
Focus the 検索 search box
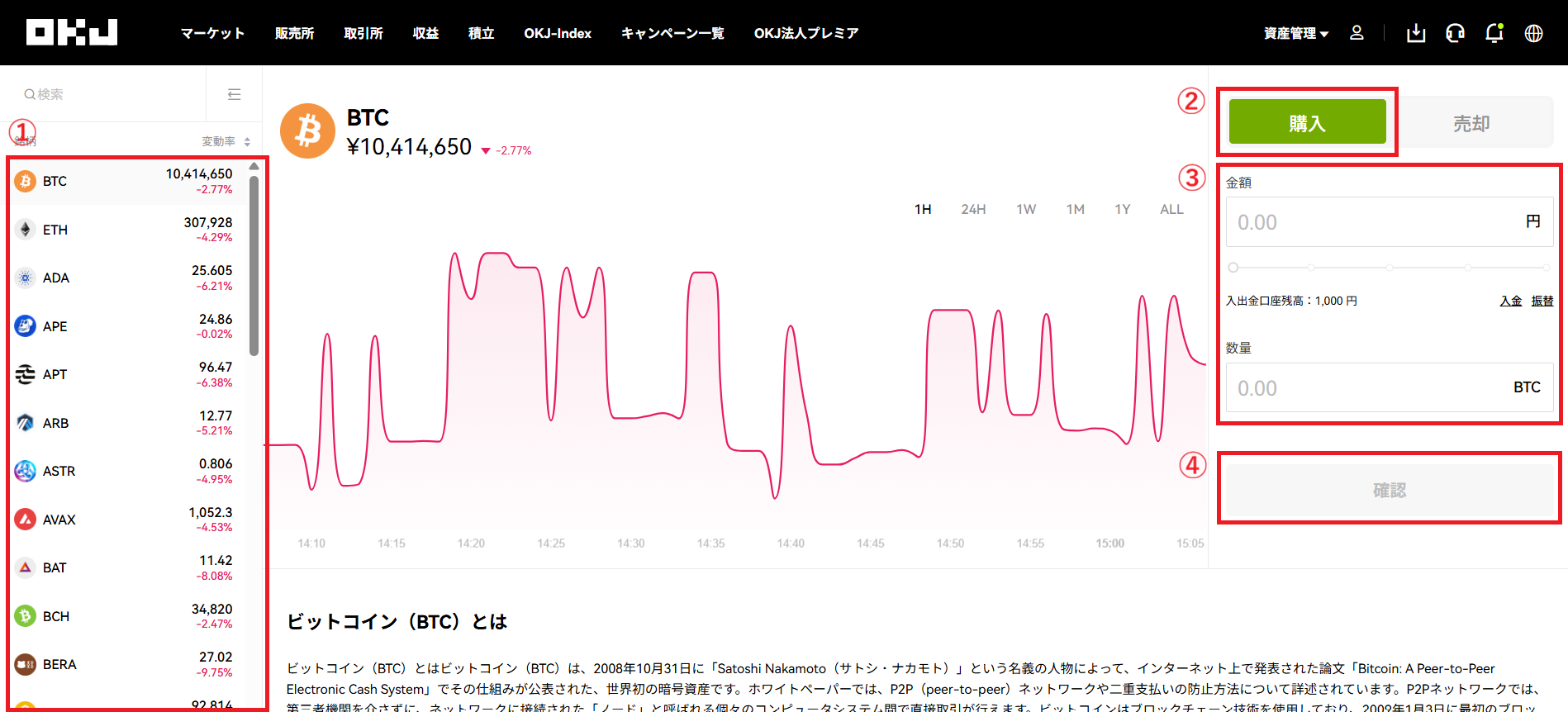pos(103,94)
